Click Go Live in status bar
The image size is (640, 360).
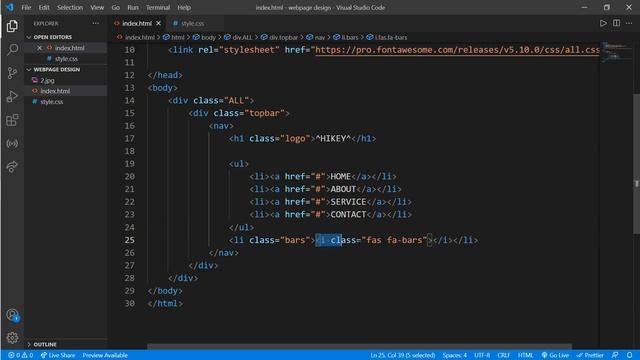click(555, 355)
